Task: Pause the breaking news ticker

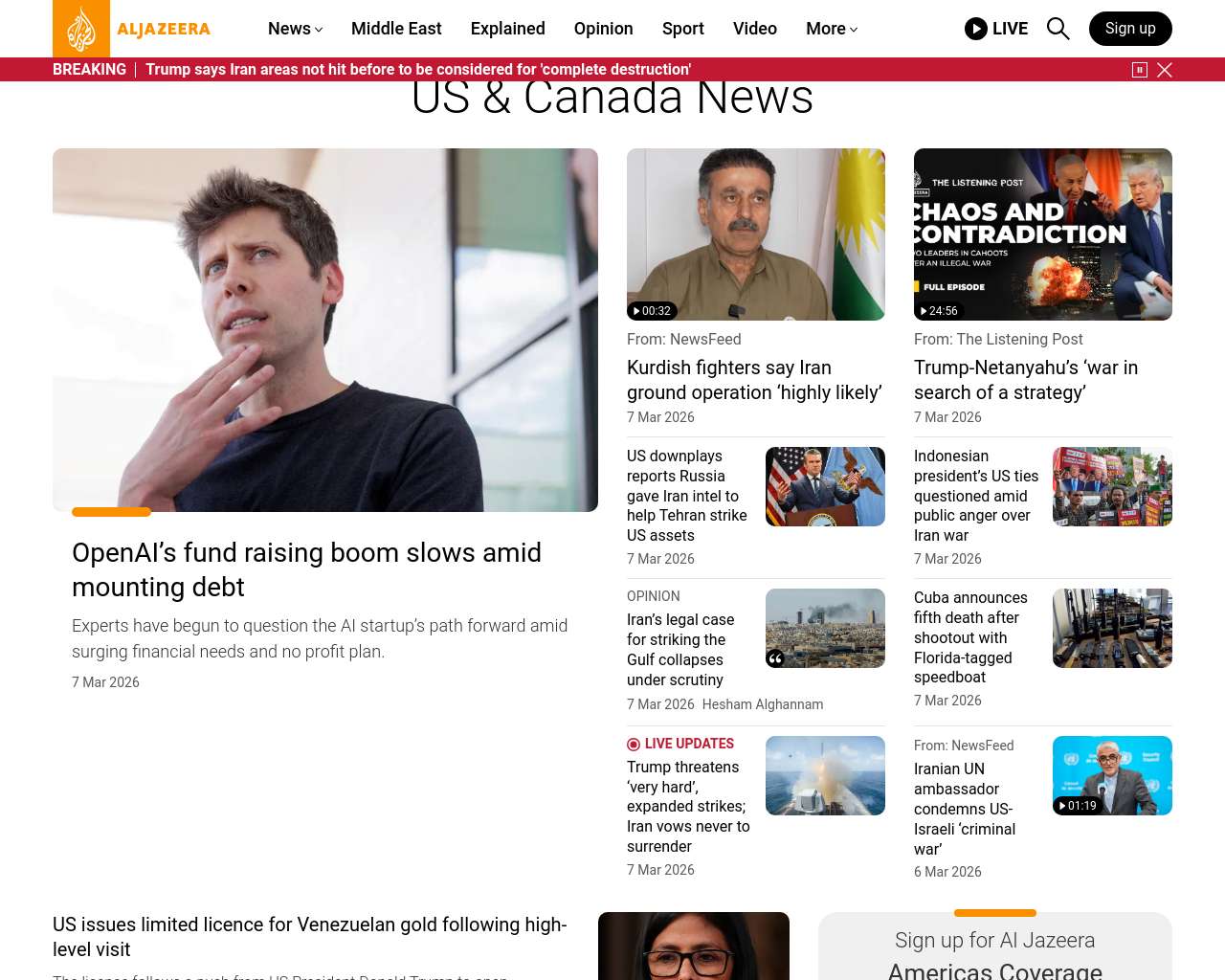Action: click(x=1139, y=70)
